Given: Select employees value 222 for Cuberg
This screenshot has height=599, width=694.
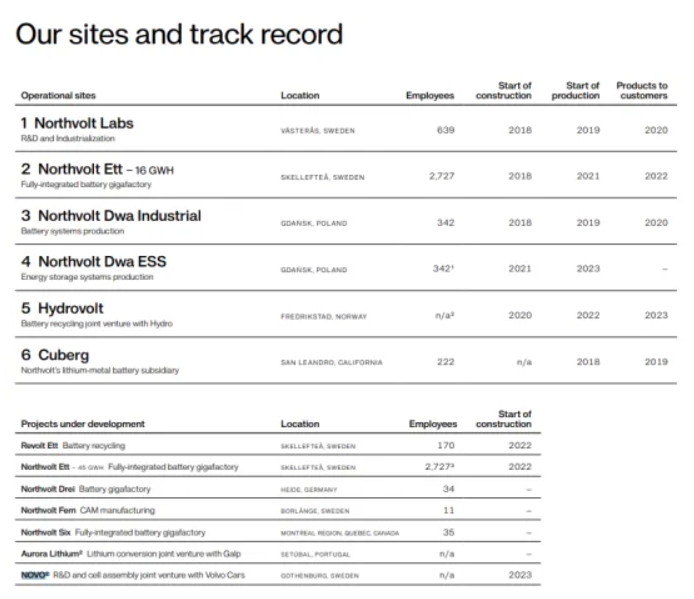Looking at the screenshot, I should pos(445,362).
